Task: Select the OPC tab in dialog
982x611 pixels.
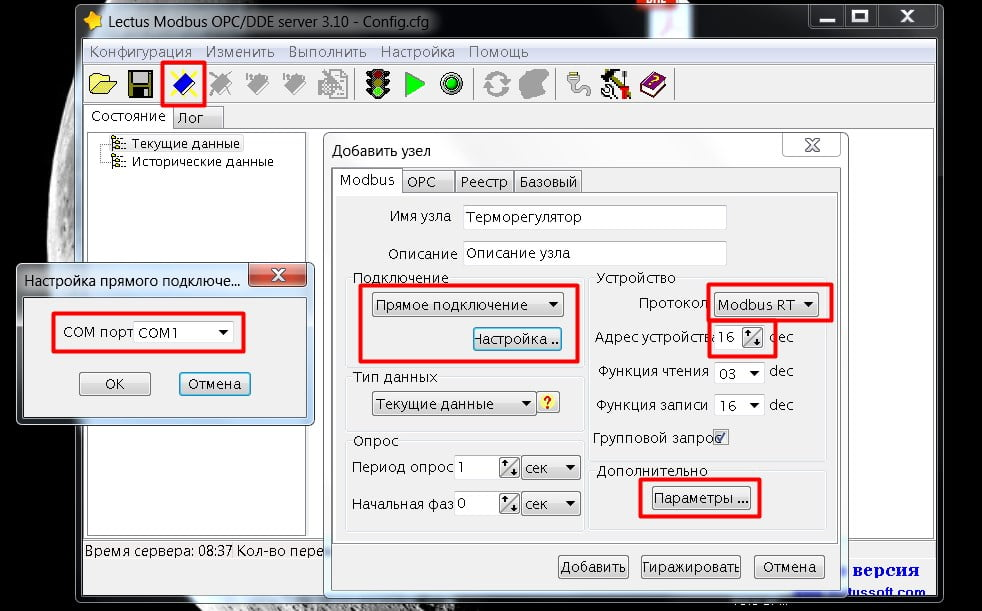Action: [x=428, y=182]
